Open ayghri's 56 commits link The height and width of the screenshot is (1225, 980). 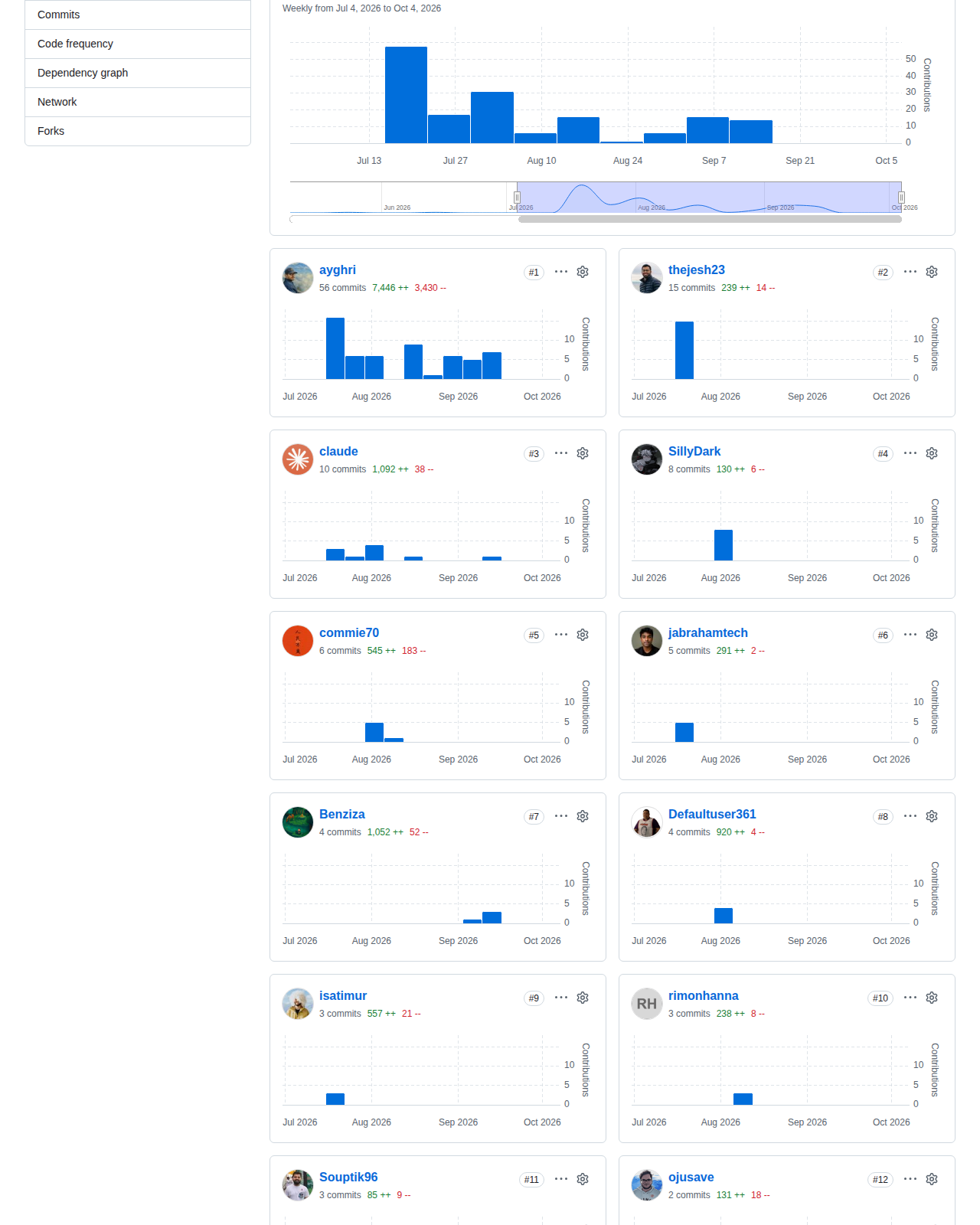click(x=343, y=288)
